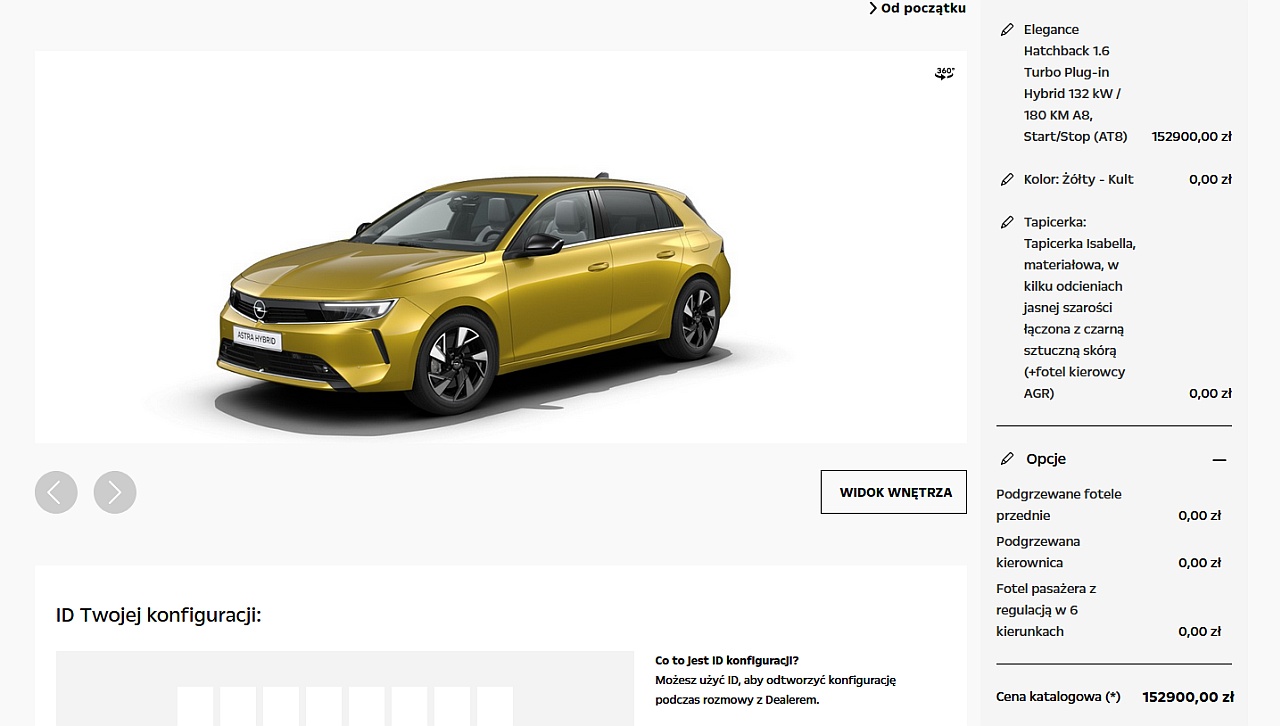
Task: Click the Podgrzewane fotele przednie option
Action: (x=1059, y=505)
